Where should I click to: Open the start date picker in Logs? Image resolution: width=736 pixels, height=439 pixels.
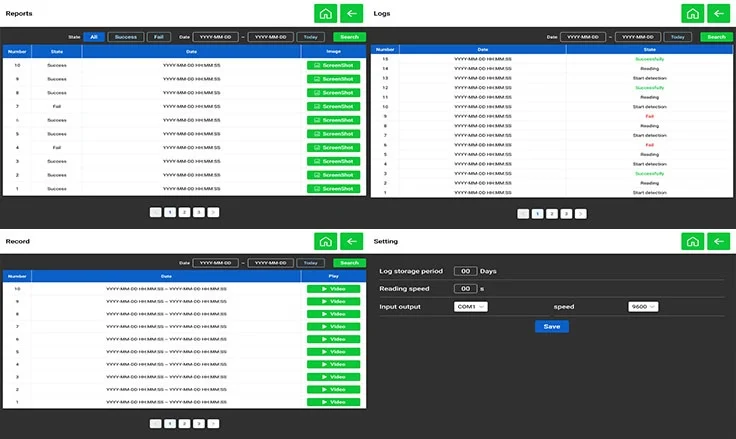point(585,37)
